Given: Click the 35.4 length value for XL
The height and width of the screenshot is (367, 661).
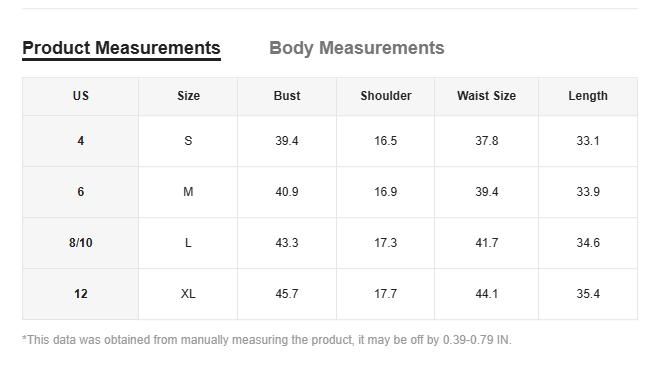Looking at the screenshot, I should click(588, 294).
